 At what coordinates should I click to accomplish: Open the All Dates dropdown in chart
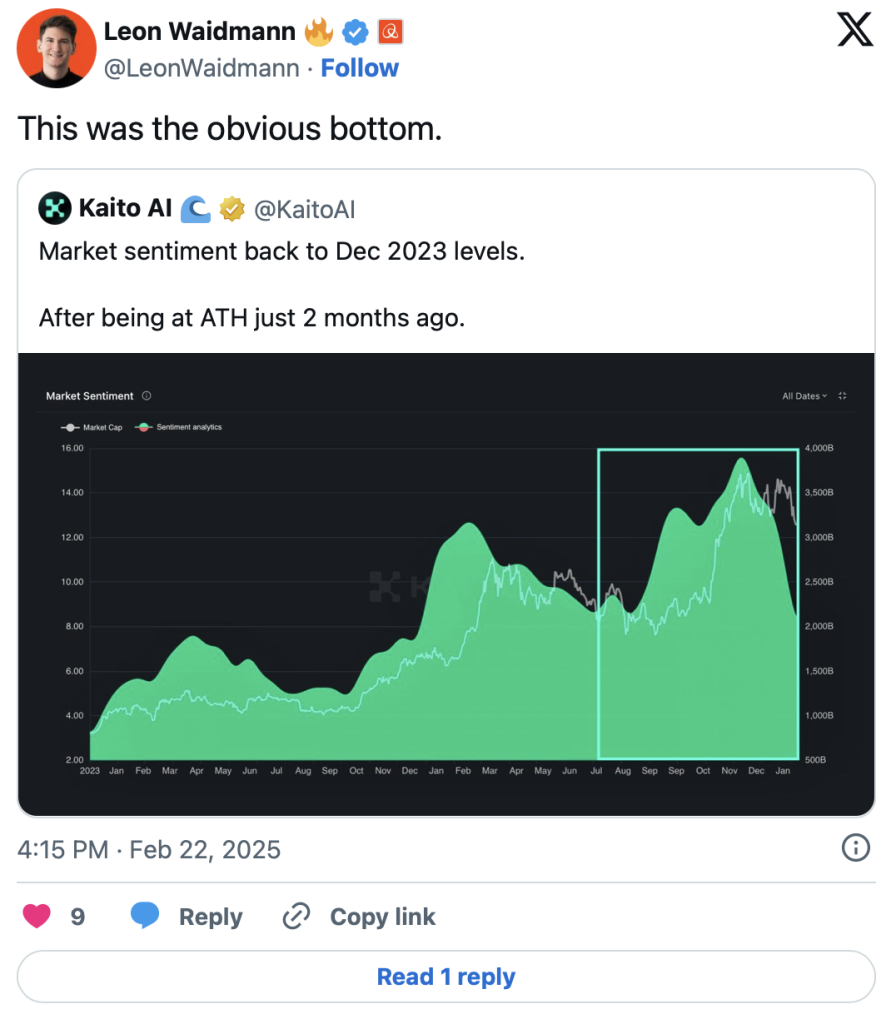click(804, 396)
